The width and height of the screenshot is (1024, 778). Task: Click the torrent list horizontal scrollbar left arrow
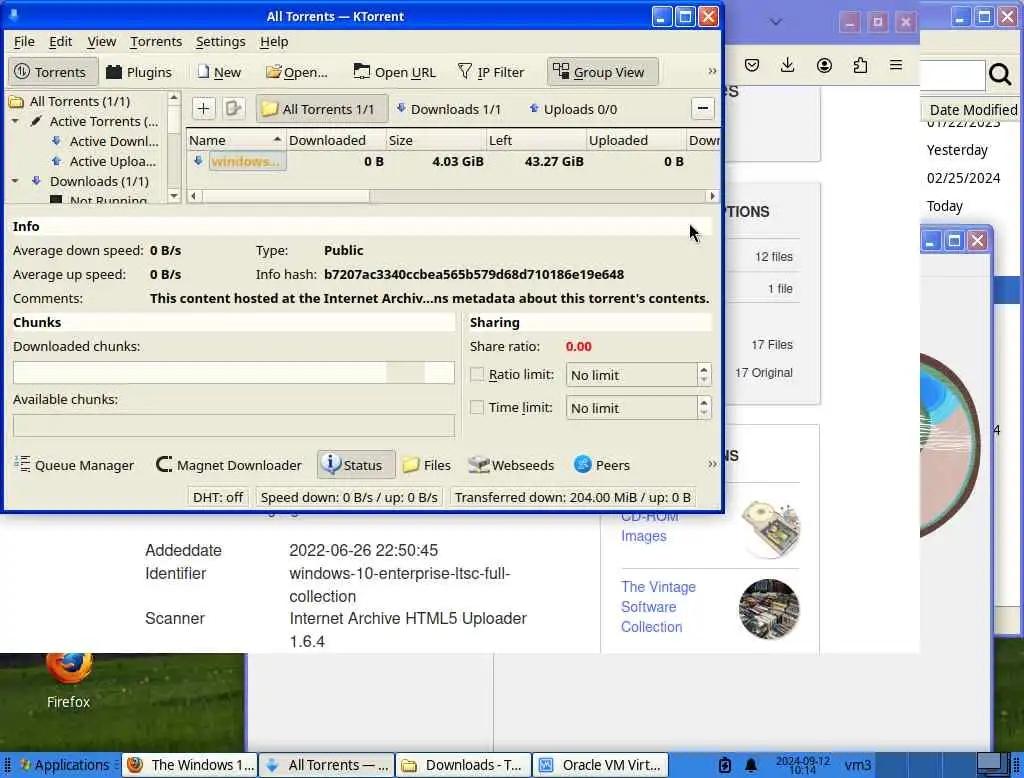pos(193,195)
